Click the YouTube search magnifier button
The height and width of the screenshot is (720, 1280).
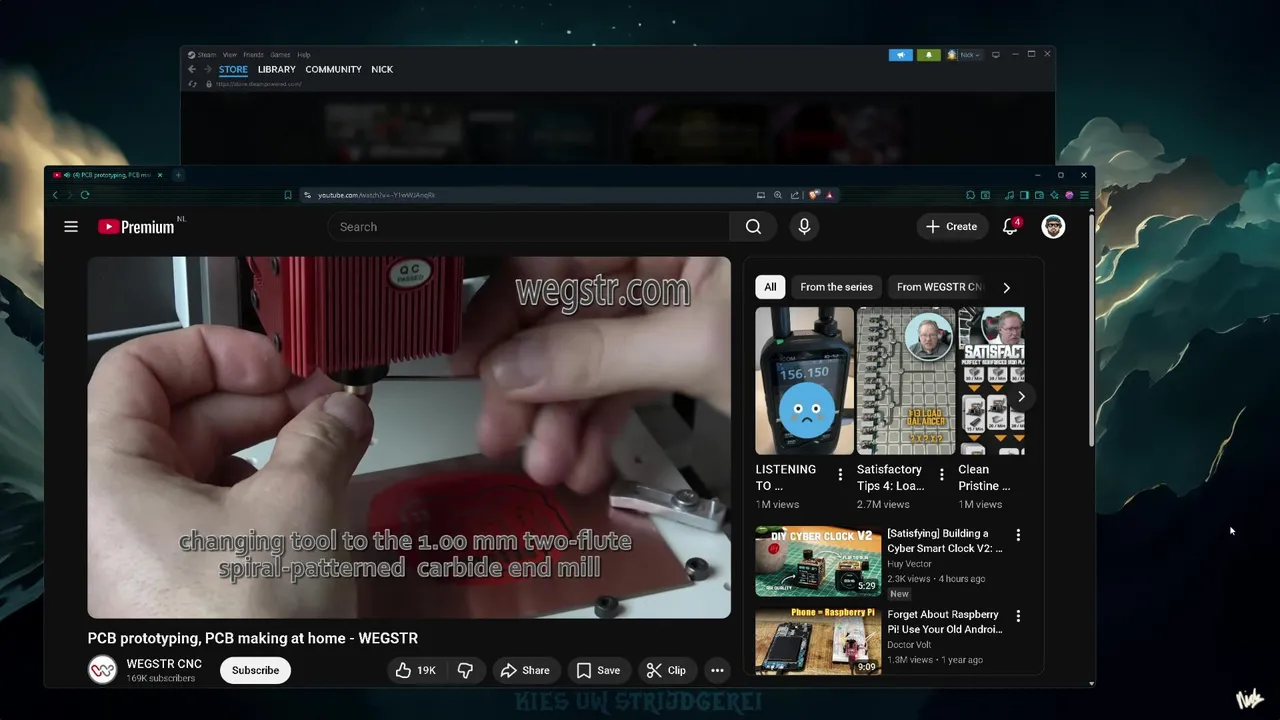point(753,227)
